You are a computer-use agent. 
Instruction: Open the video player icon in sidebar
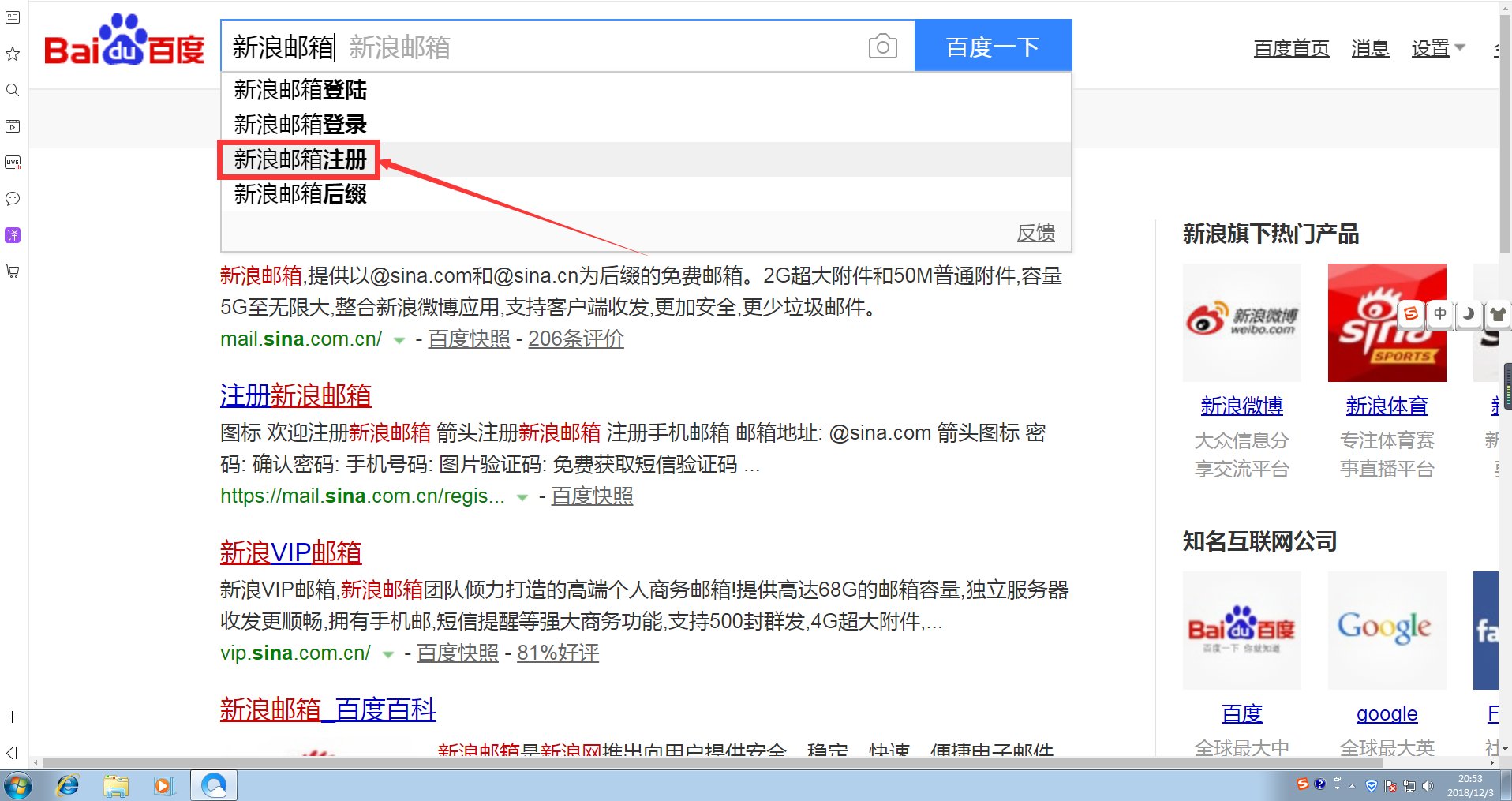pos(12,126)
